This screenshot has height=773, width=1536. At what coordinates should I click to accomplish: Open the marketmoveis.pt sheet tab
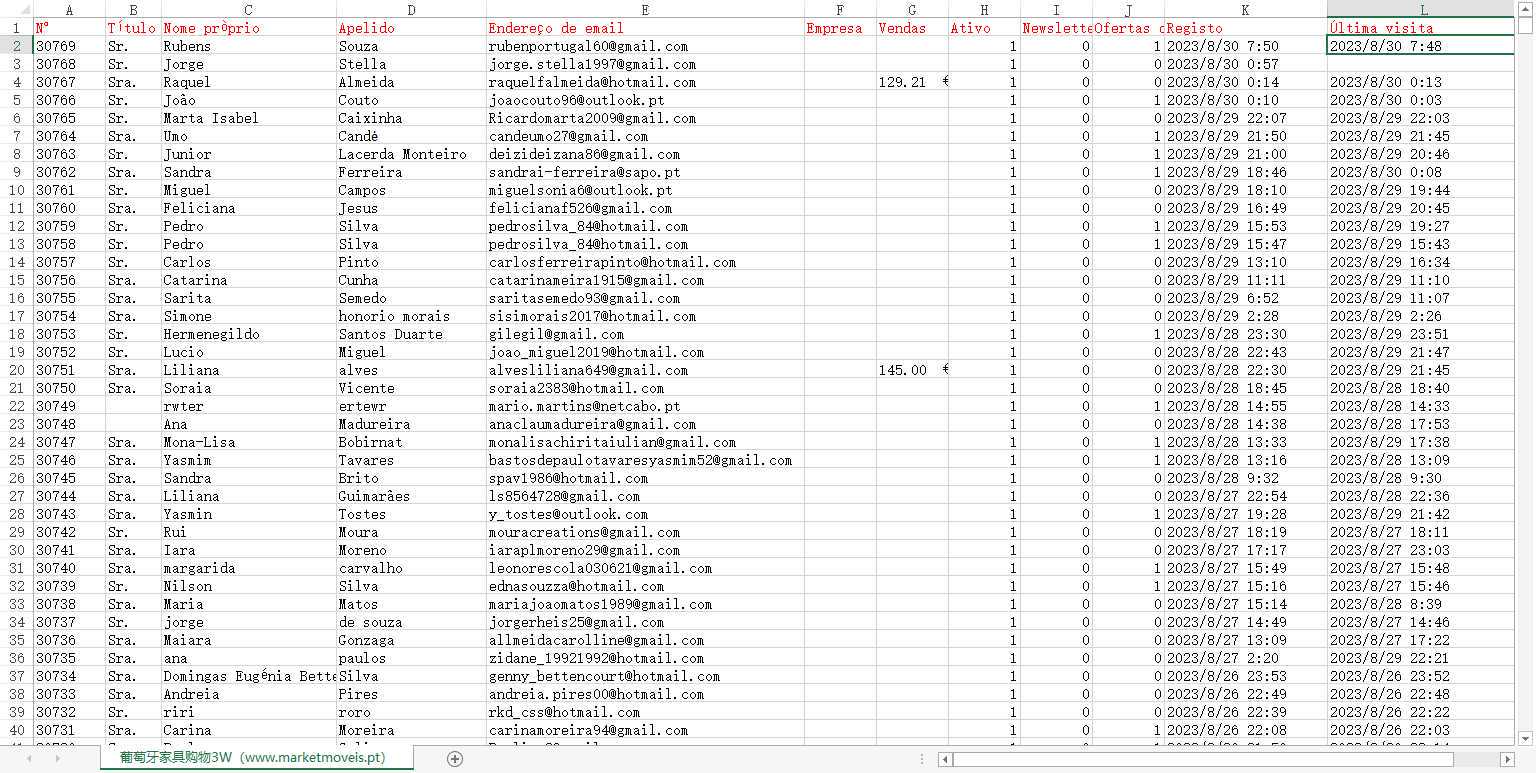click(257, 758)
